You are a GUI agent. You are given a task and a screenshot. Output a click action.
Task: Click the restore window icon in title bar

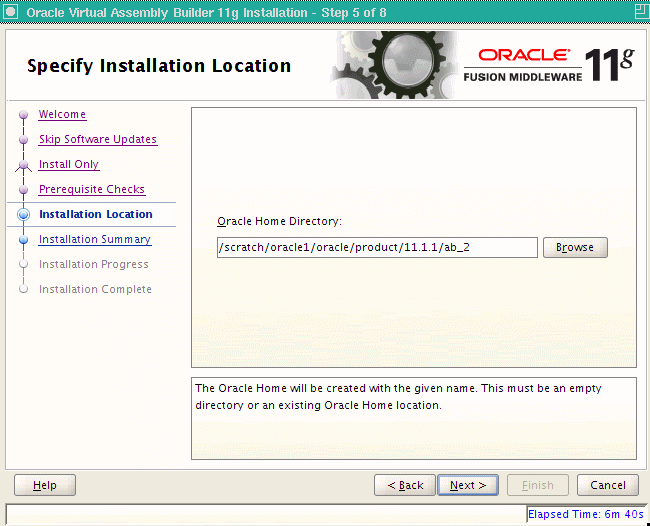pos(642,12)
